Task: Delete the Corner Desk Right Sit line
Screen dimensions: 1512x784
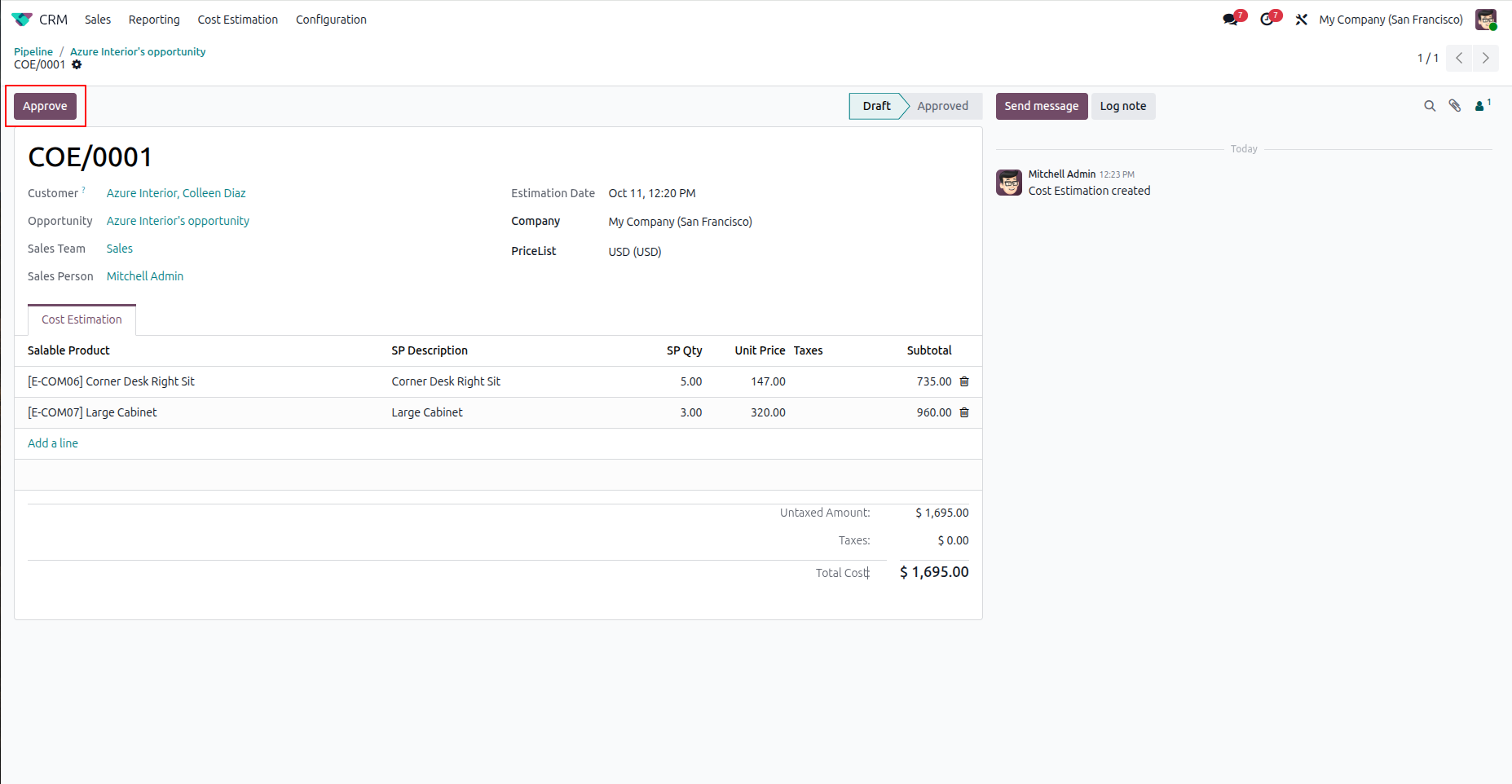Action: click(964, 381)
